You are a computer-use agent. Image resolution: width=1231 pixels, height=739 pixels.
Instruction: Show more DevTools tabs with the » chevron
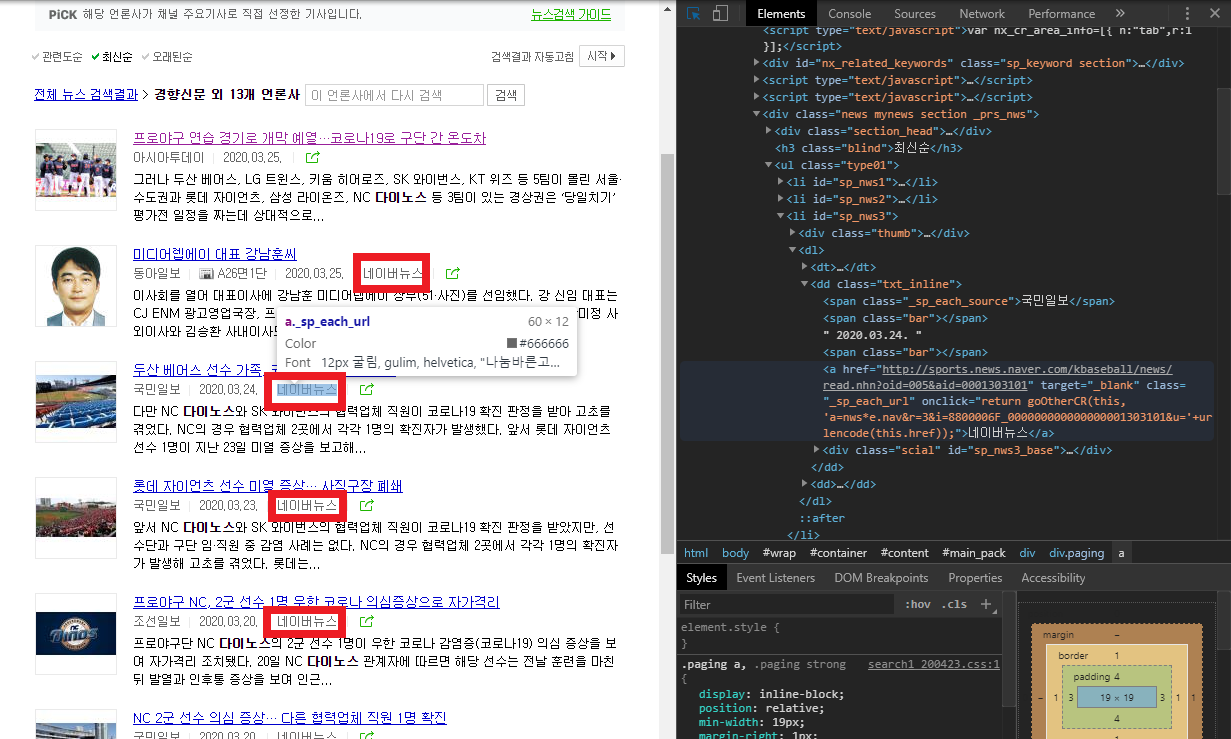tap(1120, 14)
